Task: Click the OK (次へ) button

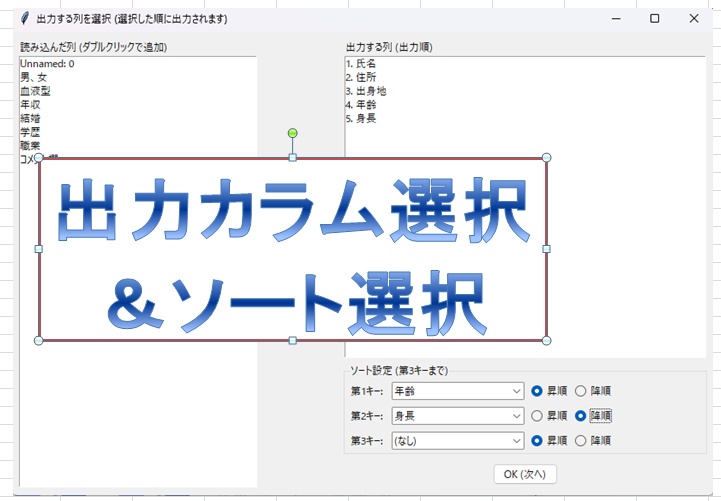Action: coord(525,474)
